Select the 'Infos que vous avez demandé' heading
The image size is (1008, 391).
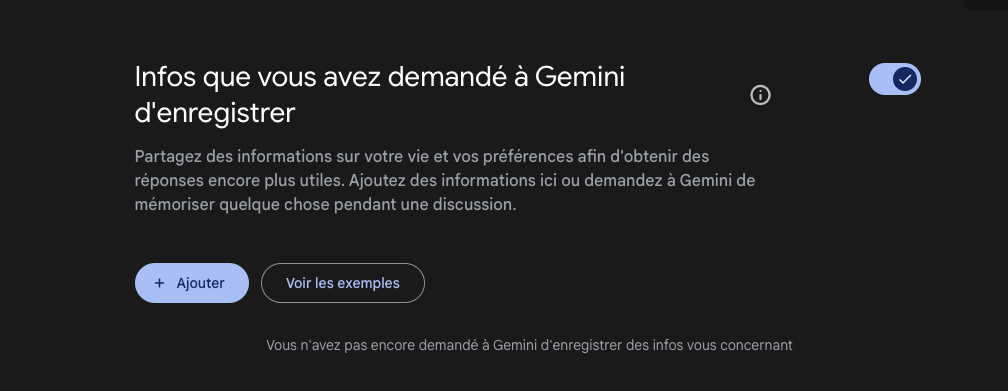pos(379,95)
